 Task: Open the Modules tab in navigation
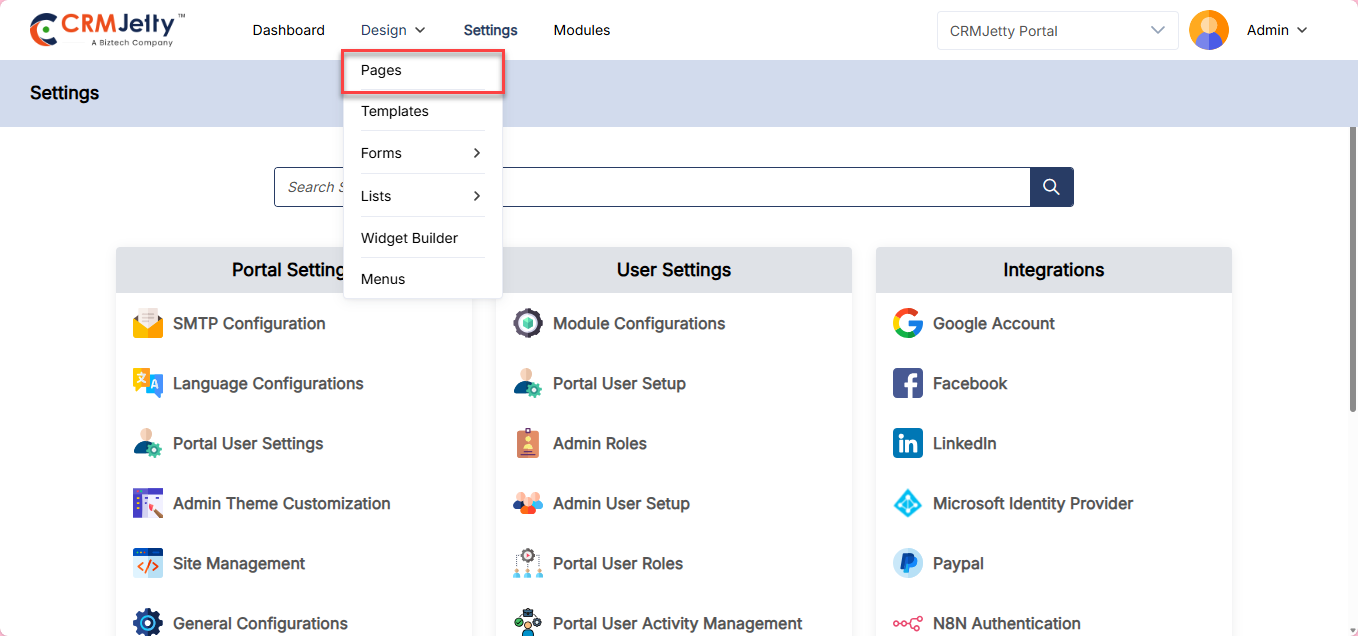pyautogui.click(x=581, y=30)
